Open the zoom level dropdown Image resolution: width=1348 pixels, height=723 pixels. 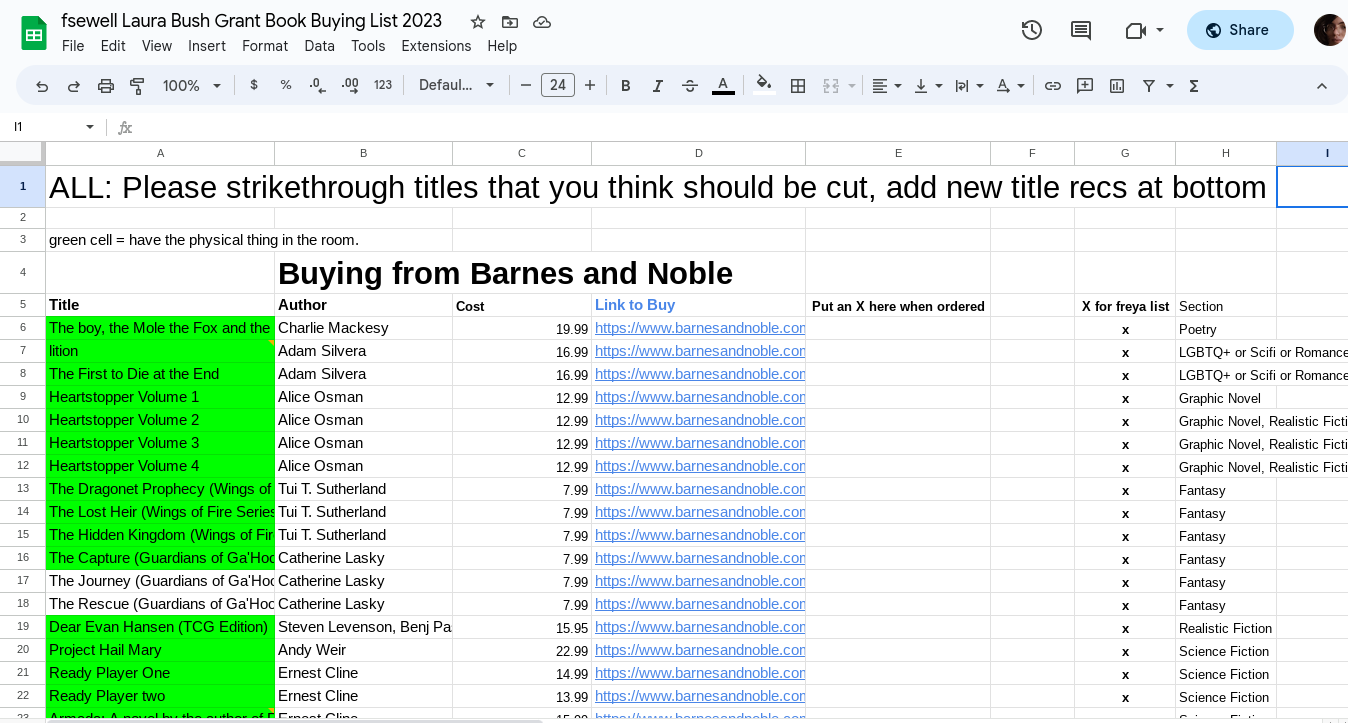pyautogui.click(x=192, y=86)
